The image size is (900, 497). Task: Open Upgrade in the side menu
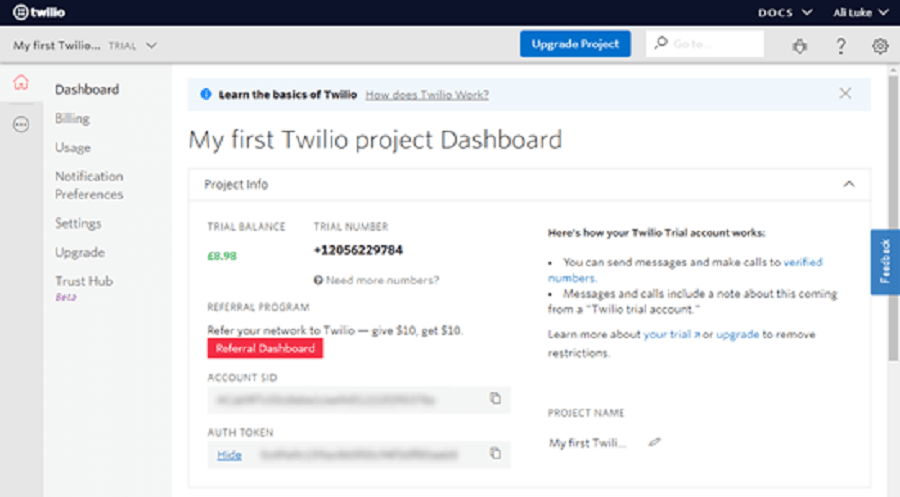(80, 253)
